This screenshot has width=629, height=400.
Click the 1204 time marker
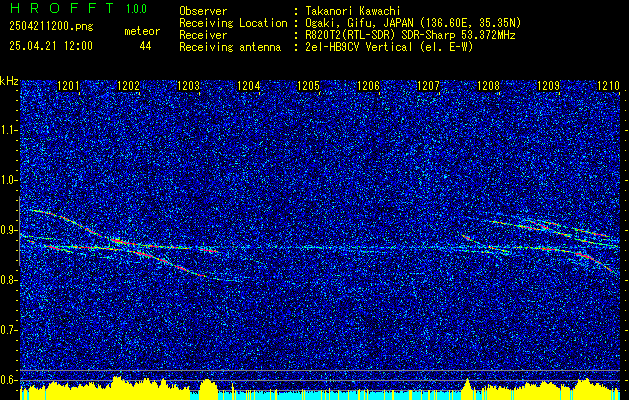point(249,86)
